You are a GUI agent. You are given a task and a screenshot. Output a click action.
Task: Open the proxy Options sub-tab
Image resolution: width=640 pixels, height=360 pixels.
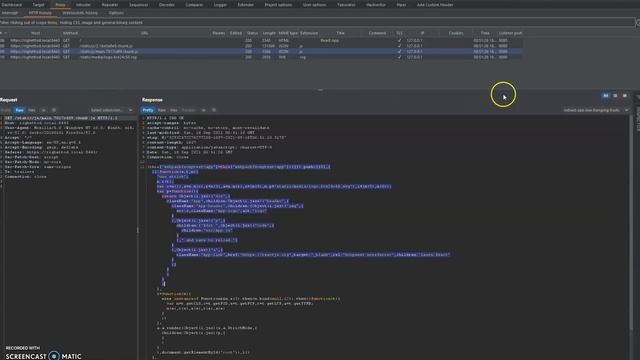(x=116, y=13)
